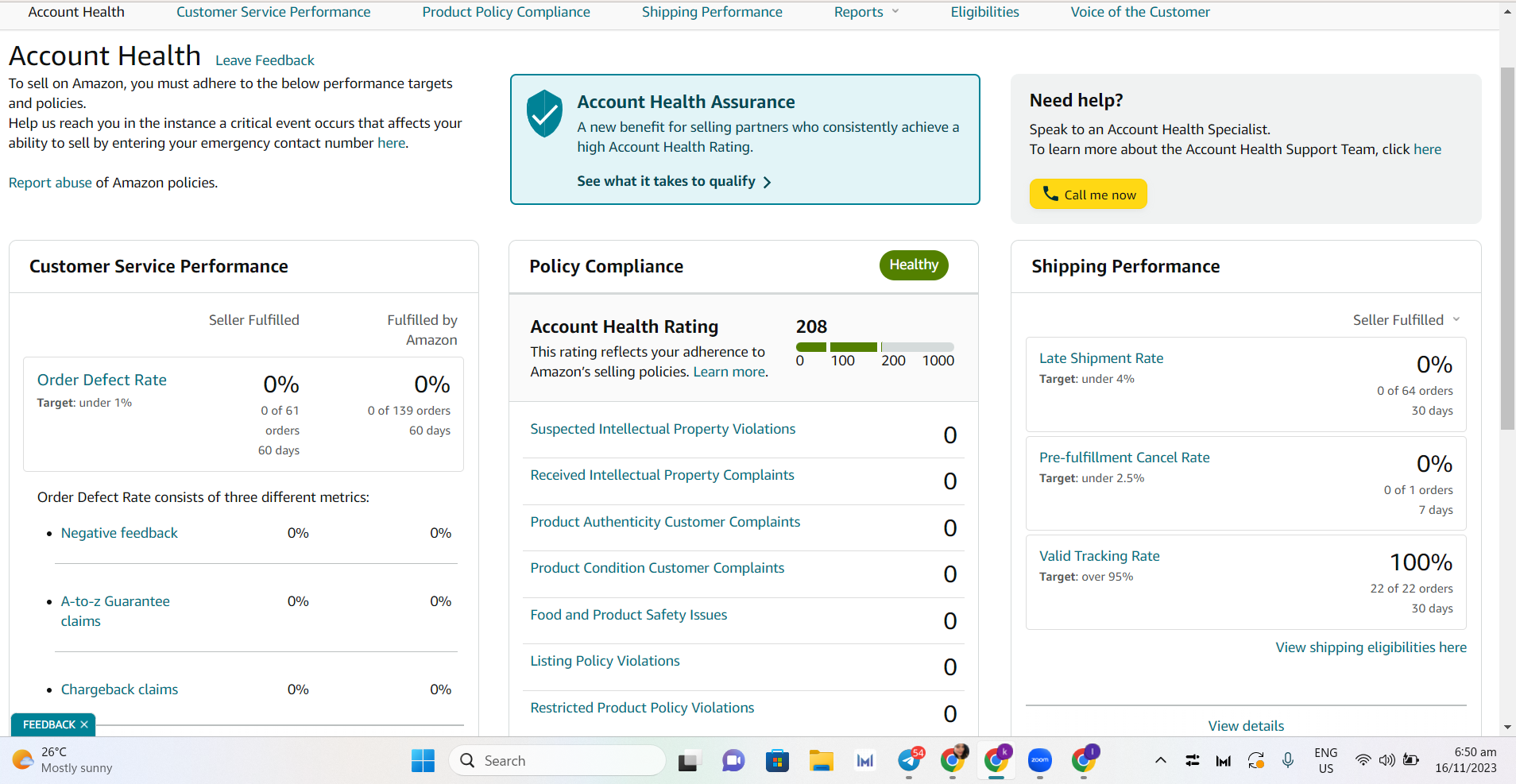Viewport: 1516px width, 784px height.
Task: Click Learn more about Account Health Rating
Action: click(729, 372)
